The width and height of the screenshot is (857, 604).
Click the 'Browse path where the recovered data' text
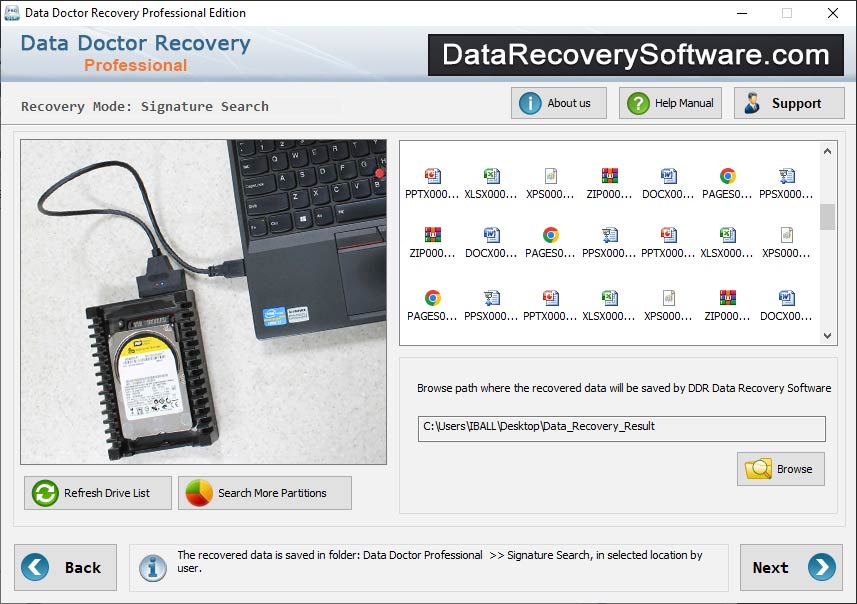pos(624,388)
